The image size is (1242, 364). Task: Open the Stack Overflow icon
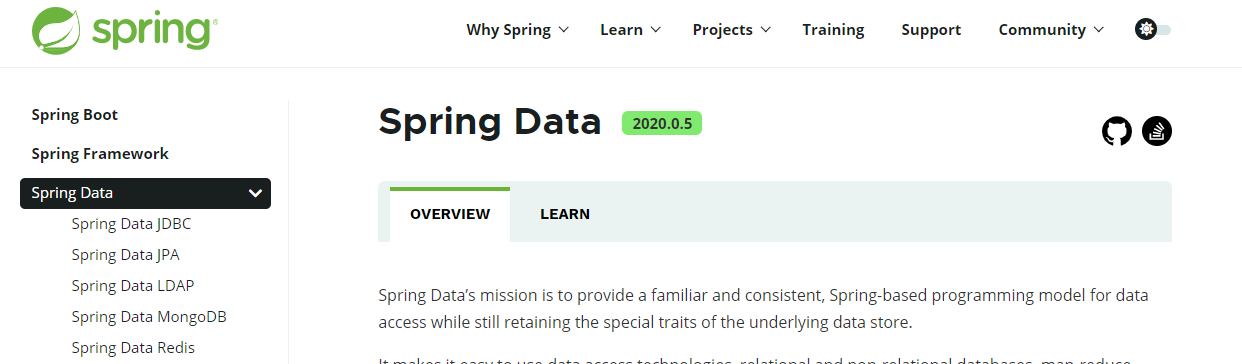coord(1157,131)
